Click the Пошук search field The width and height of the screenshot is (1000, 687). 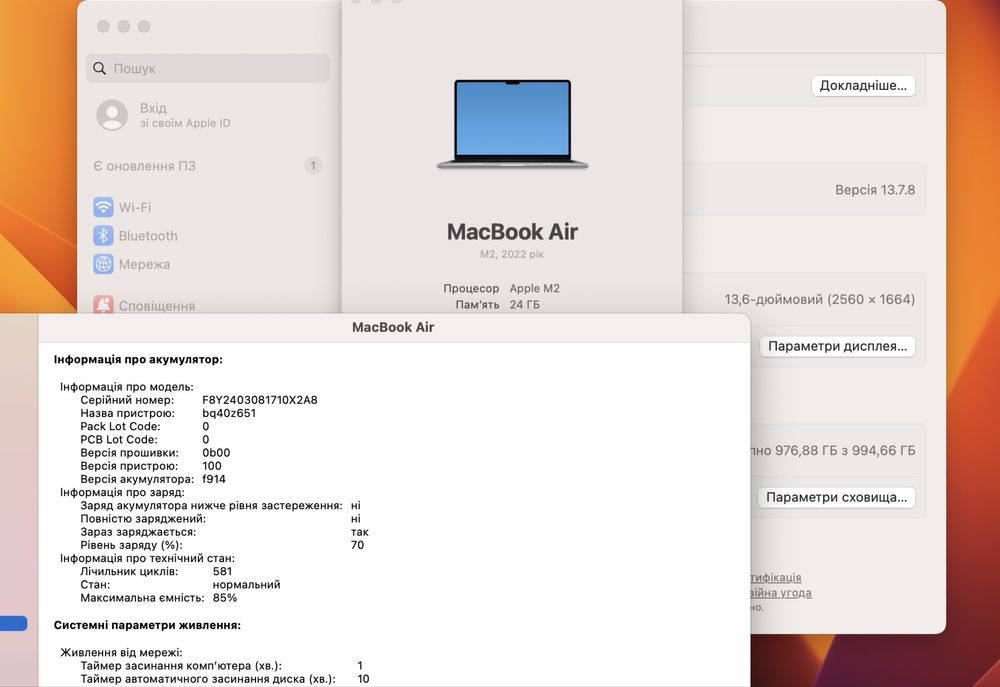pos(208,68)
